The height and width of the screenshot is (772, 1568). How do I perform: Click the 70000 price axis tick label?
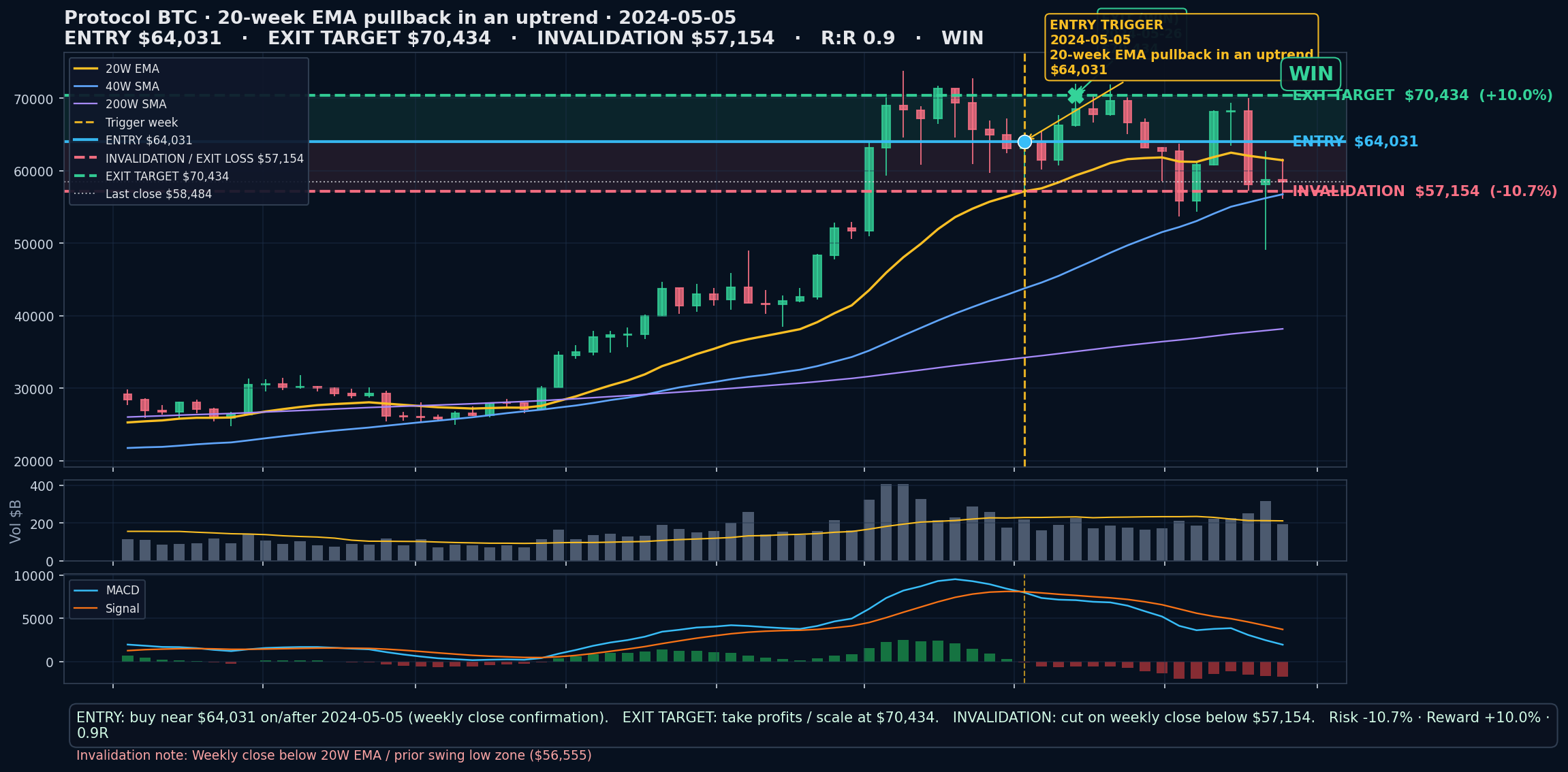click(x=33, y=99)
